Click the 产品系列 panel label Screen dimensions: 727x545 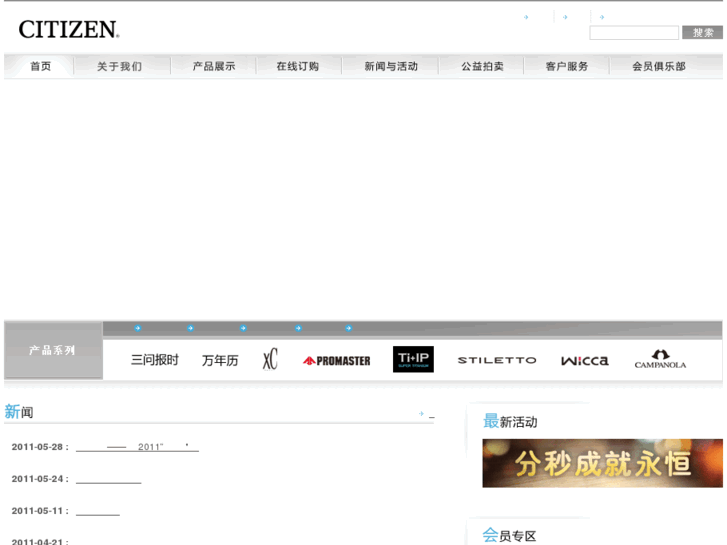52,351
